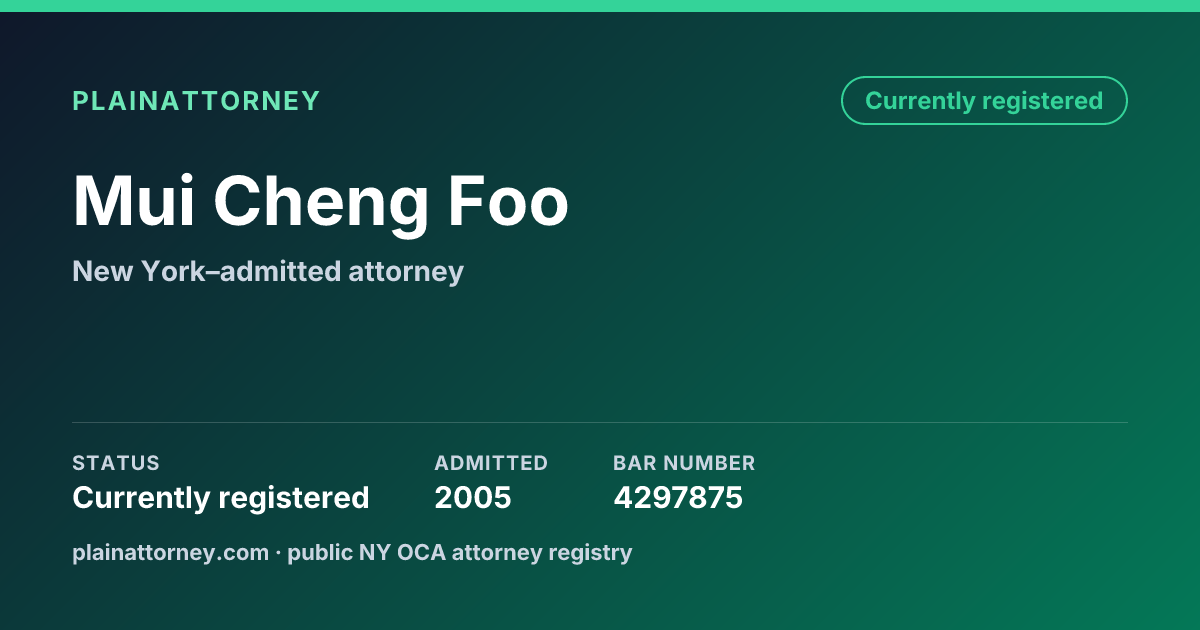
Task: Click the horizontal divider above STATUS
Action: pyautogui.click(x=600, y=422)
